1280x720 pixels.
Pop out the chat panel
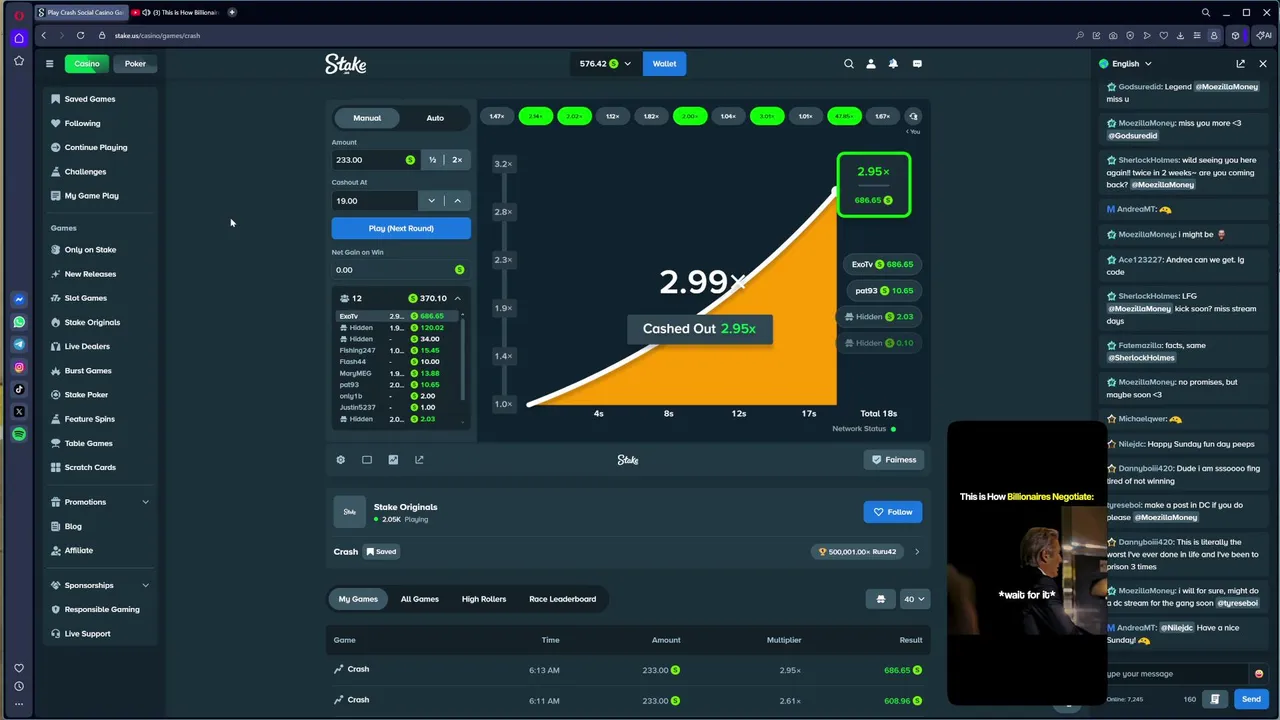click(1241, 64)
